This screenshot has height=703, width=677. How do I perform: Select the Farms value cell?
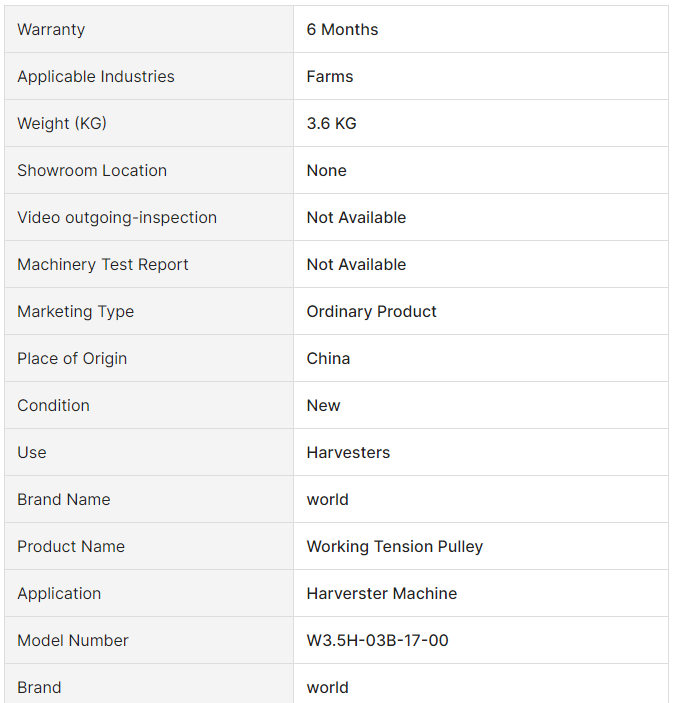click(x=330, y=77)
